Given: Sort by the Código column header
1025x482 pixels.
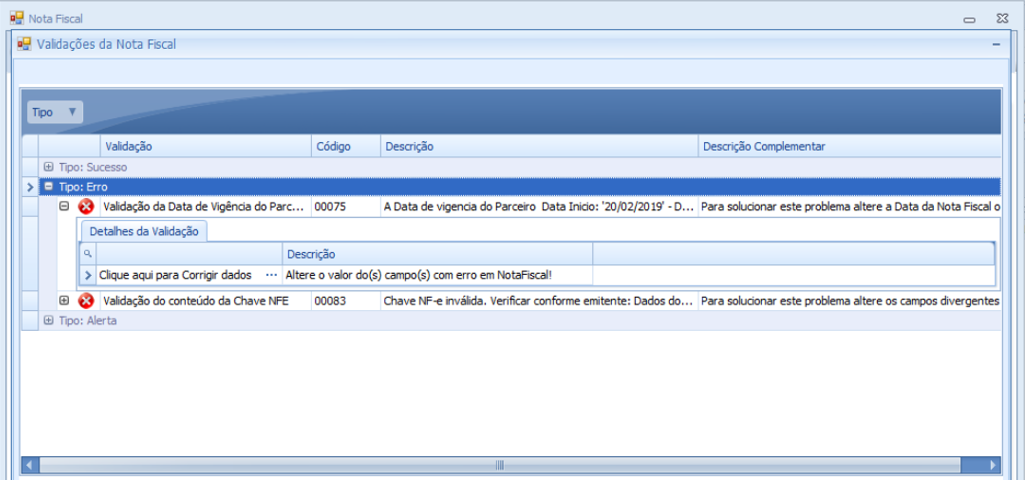Looking at the screenshot, I should pos(346,146).
